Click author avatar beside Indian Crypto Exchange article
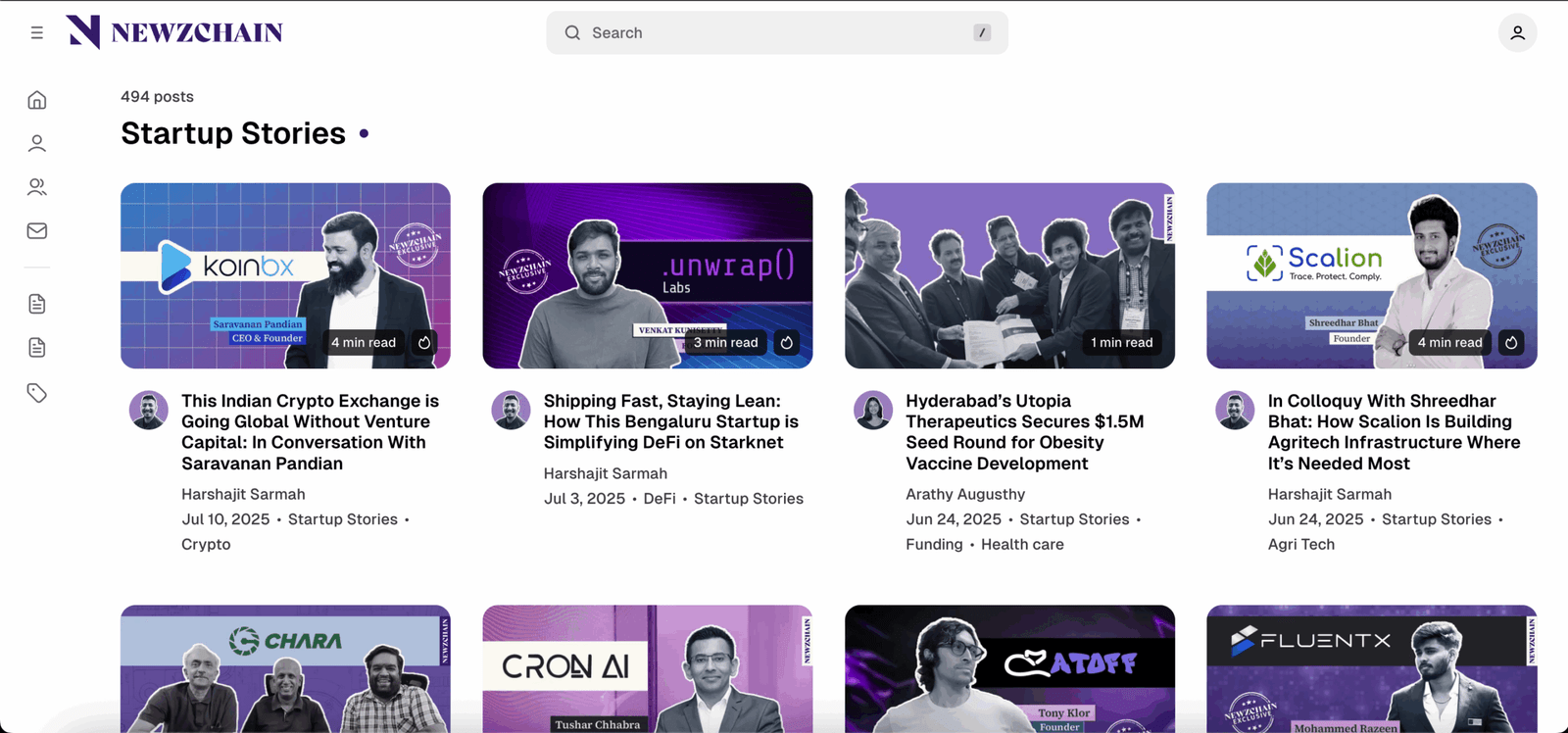Screen dimensions: 1568x733 click(x=149, y=411)
